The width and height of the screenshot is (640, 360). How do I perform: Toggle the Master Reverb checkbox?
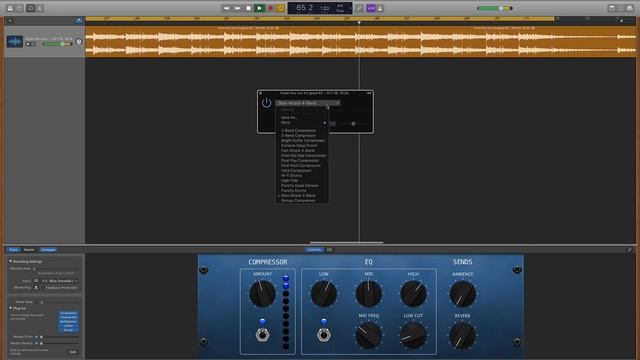(37, 343)
